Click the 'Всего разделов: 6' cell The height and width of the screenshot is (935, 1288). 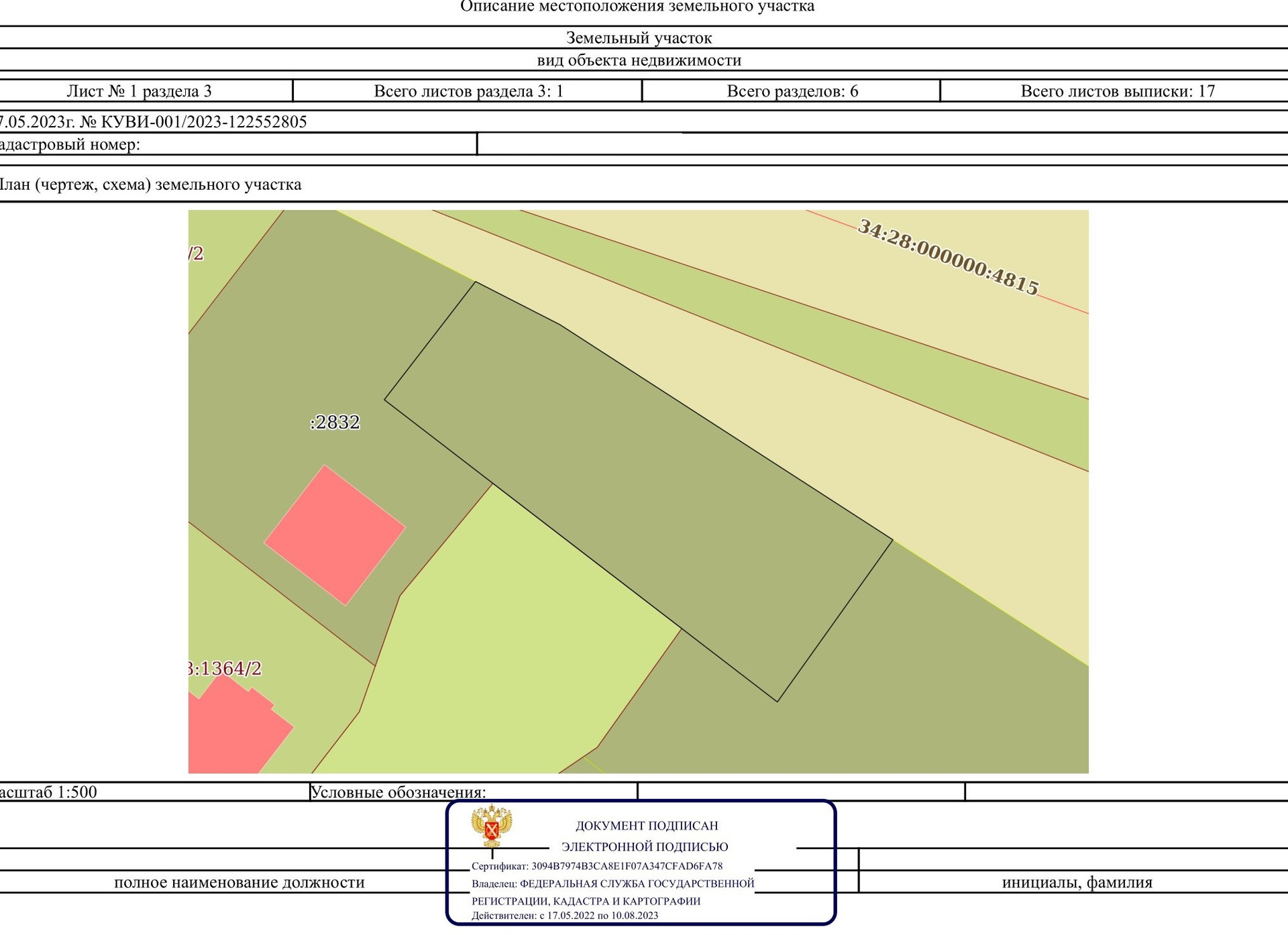tap(792, 91)
